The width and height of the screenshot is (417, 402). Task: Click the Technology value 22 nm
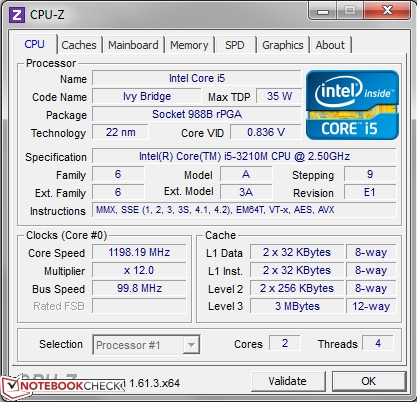pyautogui.click(x=120, y=132)
